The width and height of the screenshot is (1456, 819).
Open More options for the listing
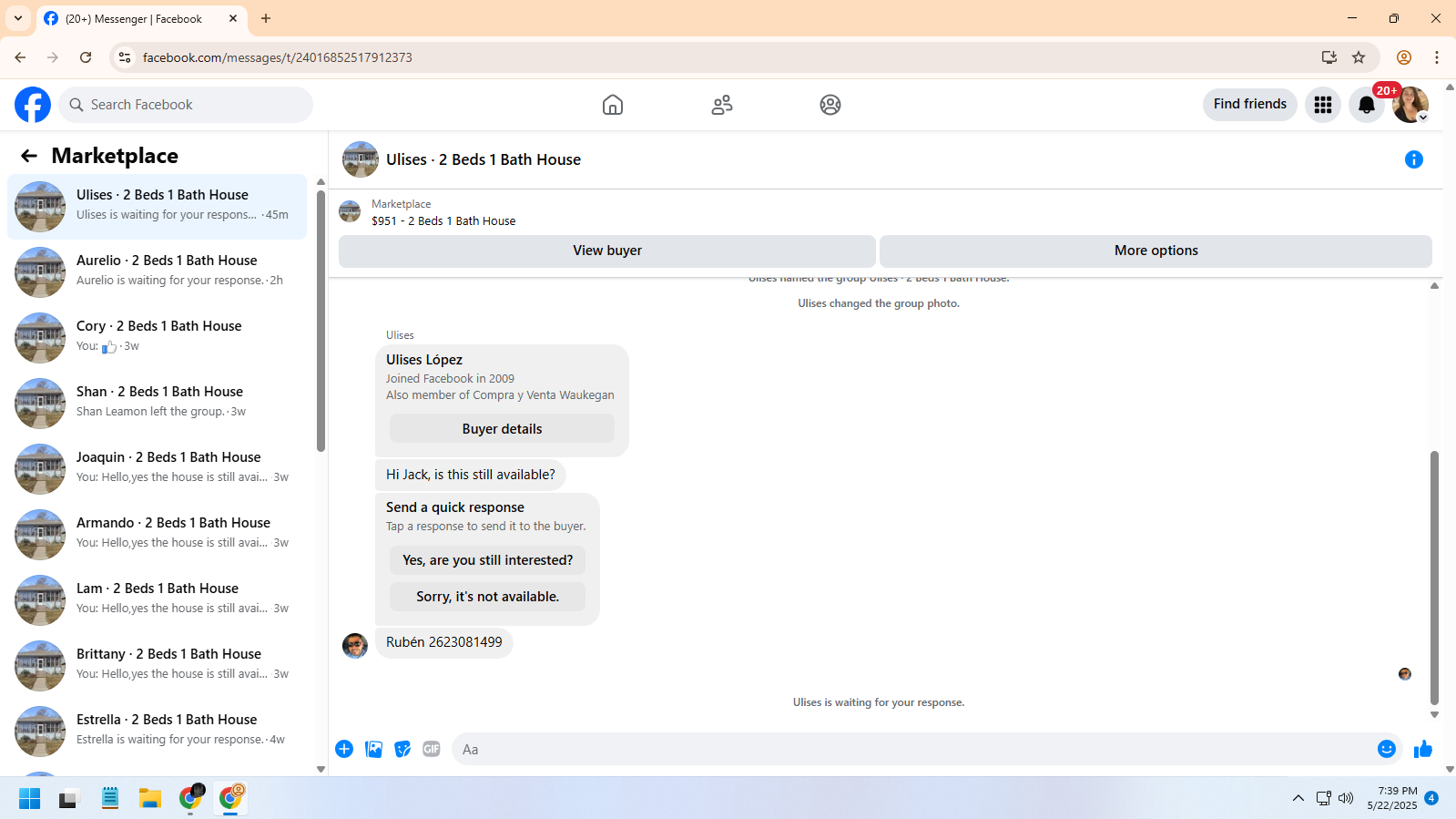pyautogui.click(x=1156, y=251)
